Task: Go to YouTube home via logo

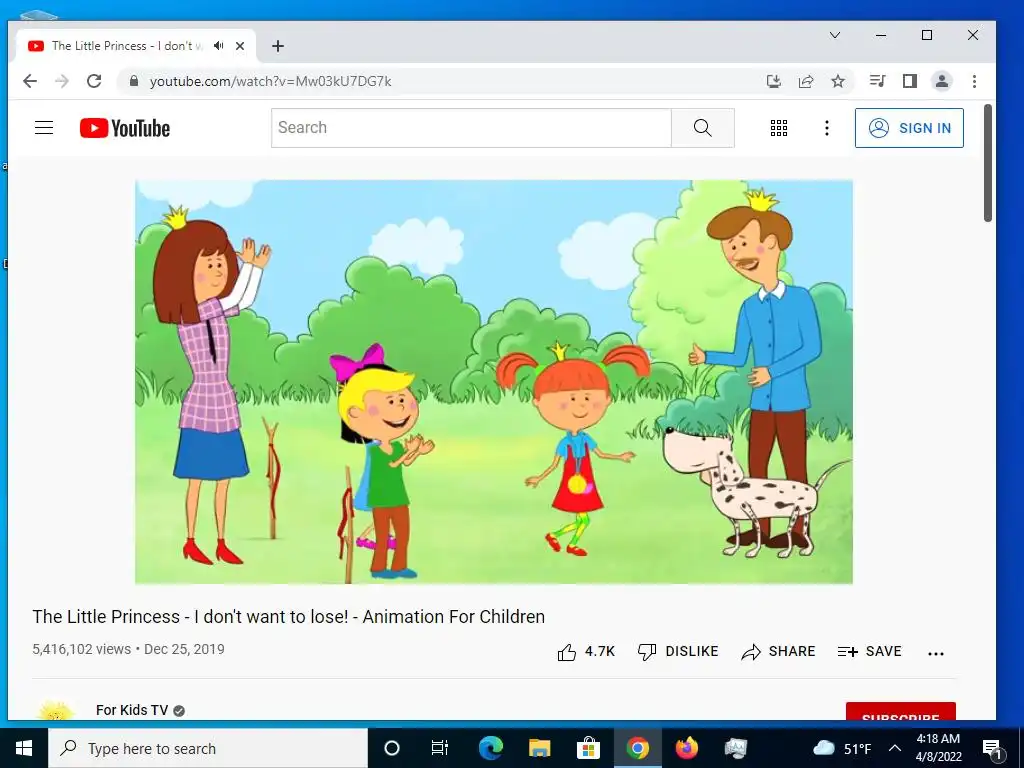Action: coord(125,128)
